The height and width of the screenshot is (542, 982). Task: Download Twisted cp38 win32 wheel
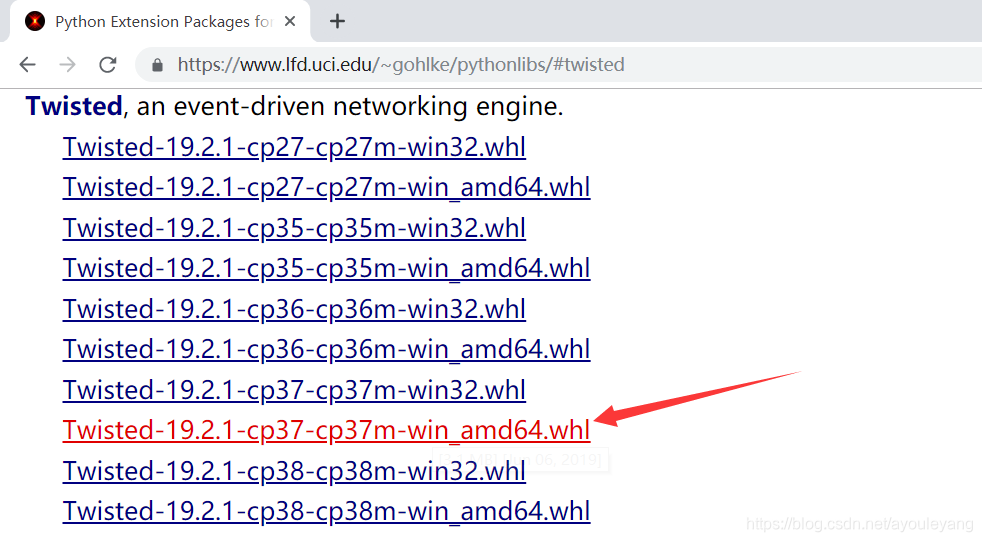(294, 471)
